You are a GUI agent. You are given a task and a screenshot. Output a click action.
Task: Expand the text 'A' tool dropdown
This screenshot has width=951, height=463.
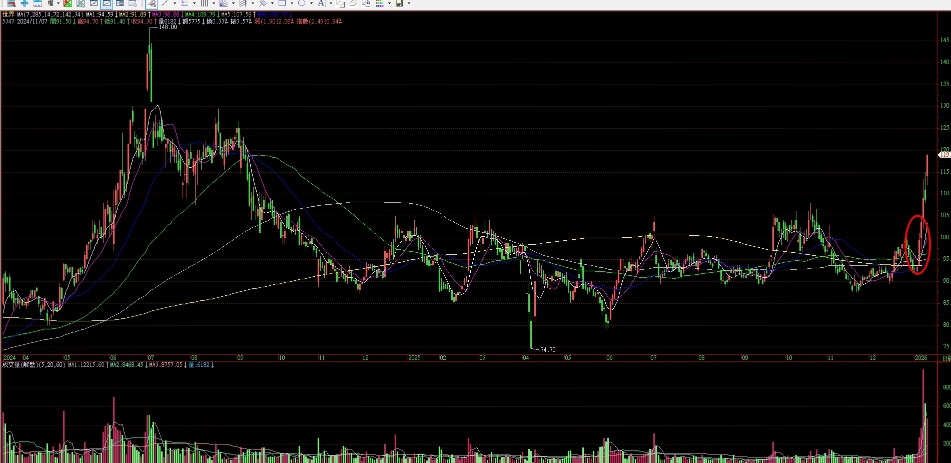point(331,4)
